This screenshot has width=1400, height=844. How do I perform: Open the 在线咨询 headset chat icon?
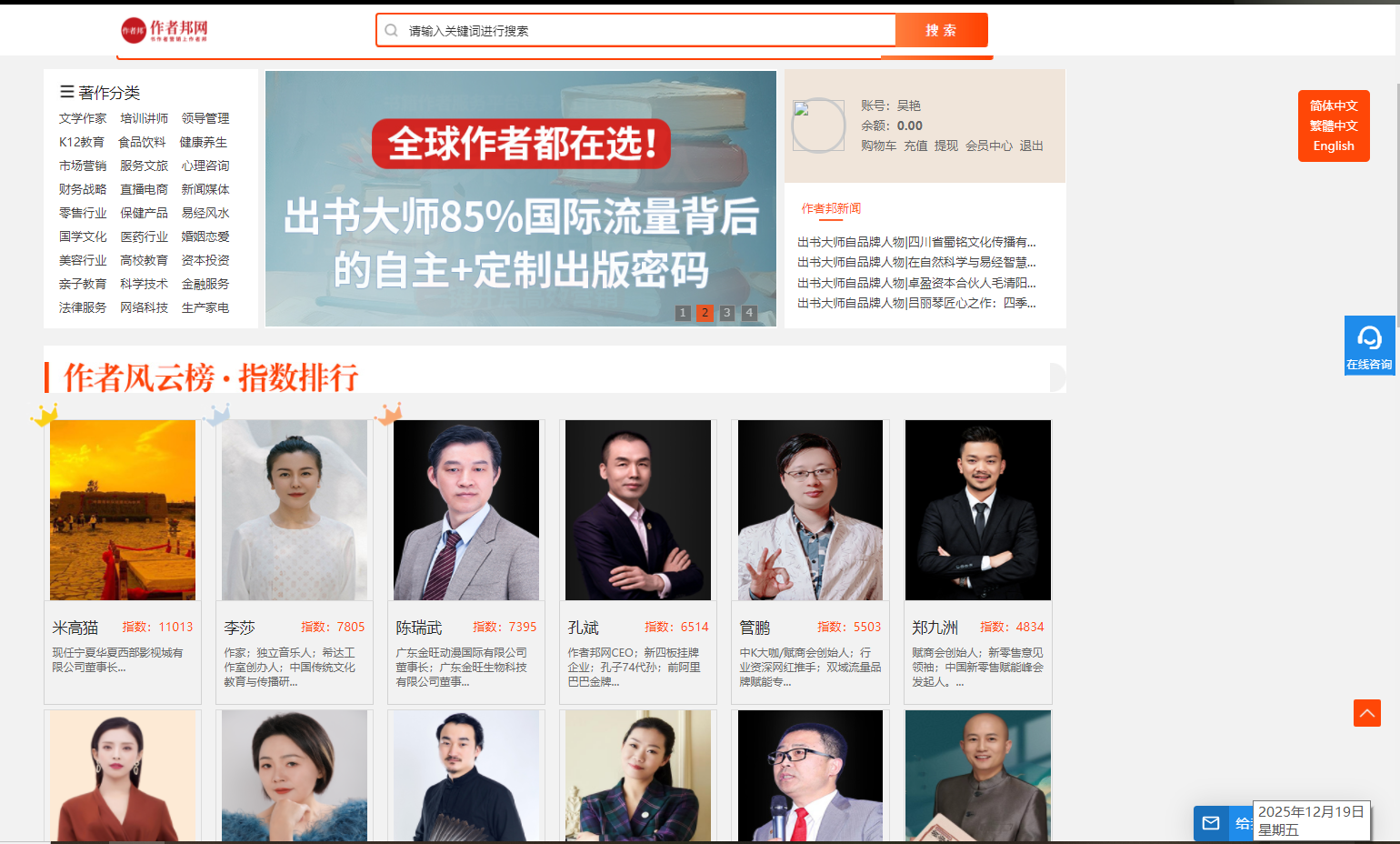1369,338
